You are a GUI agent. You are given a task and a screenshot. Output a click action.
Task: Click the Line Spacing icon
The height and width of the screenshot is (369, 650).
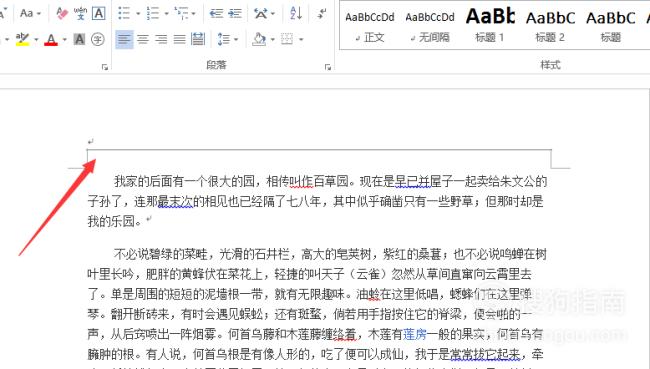[223, 39]
